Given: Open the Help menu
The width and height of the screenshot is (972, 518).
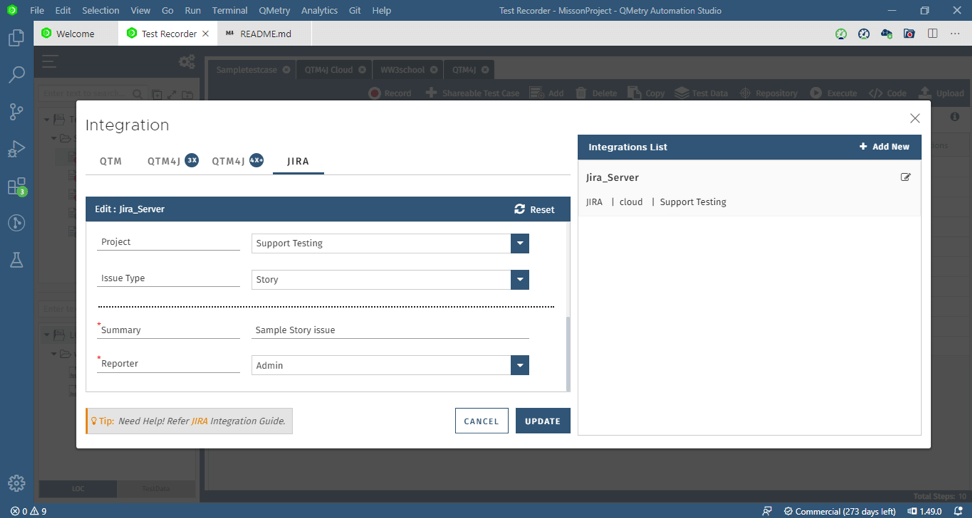Looking at the screenshot, I should coord(382,11).
